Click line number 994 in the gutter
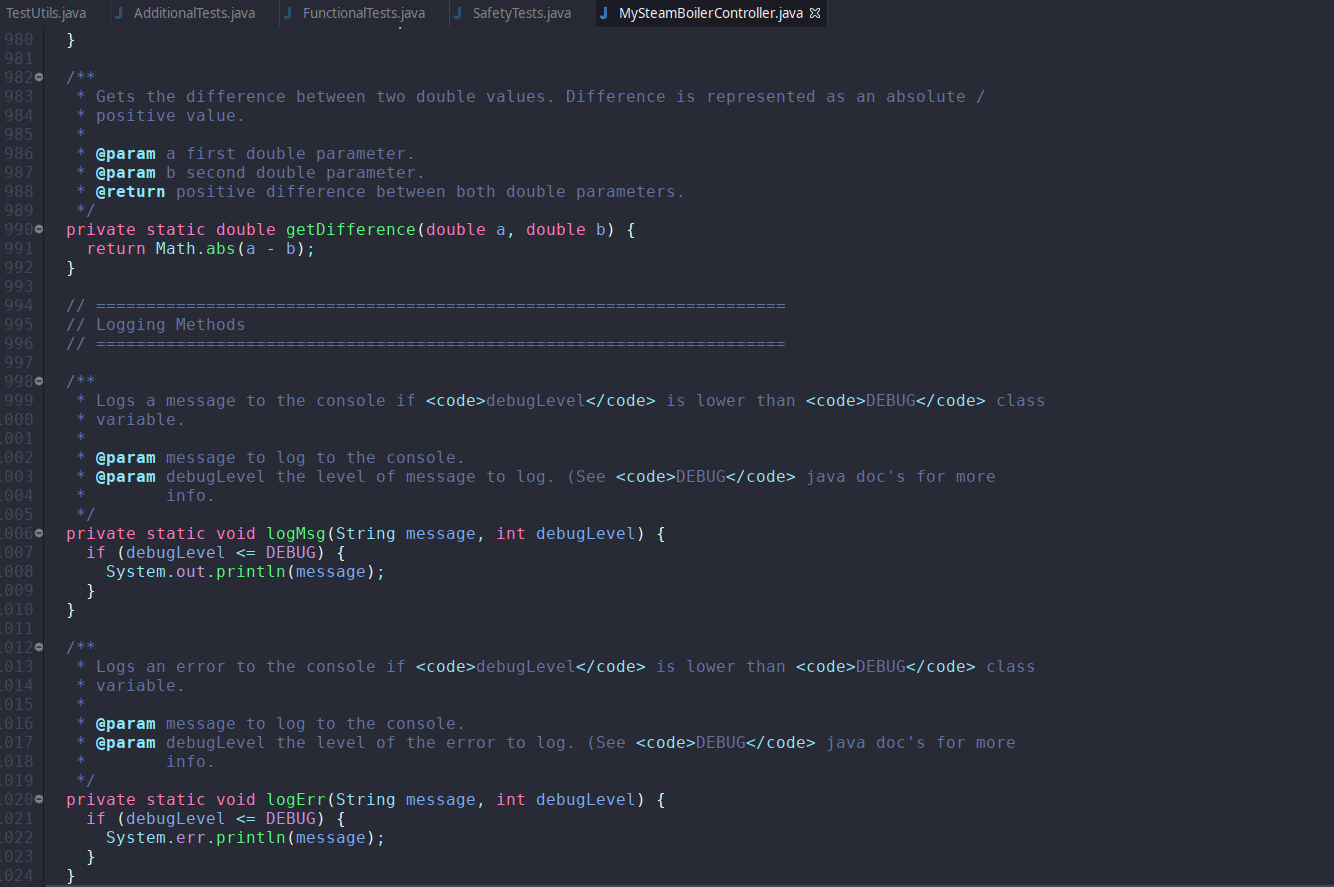 click(18, 306)
